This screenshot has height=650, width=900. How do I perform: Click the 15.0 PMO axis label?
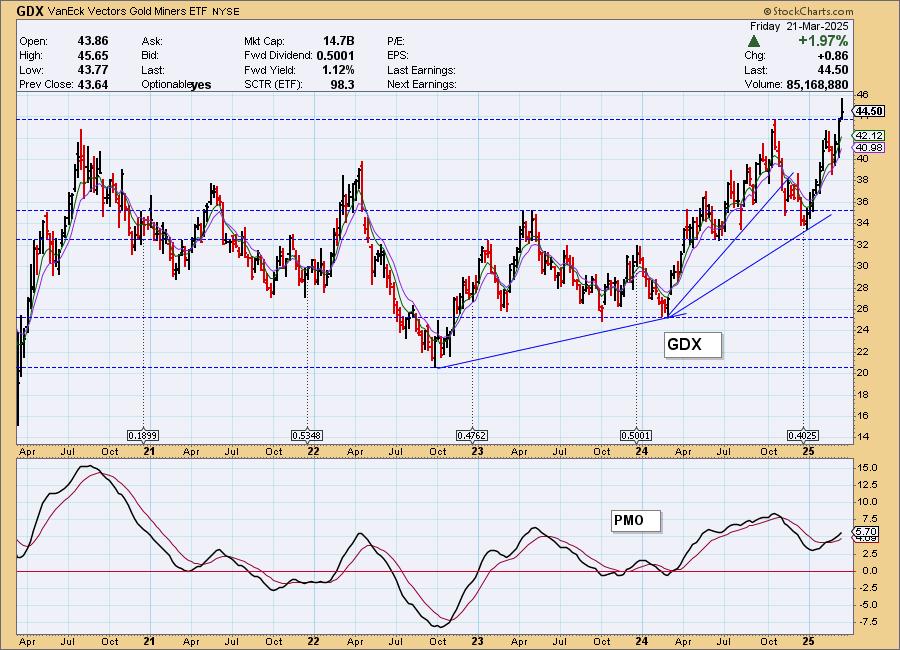pos(867,468)
